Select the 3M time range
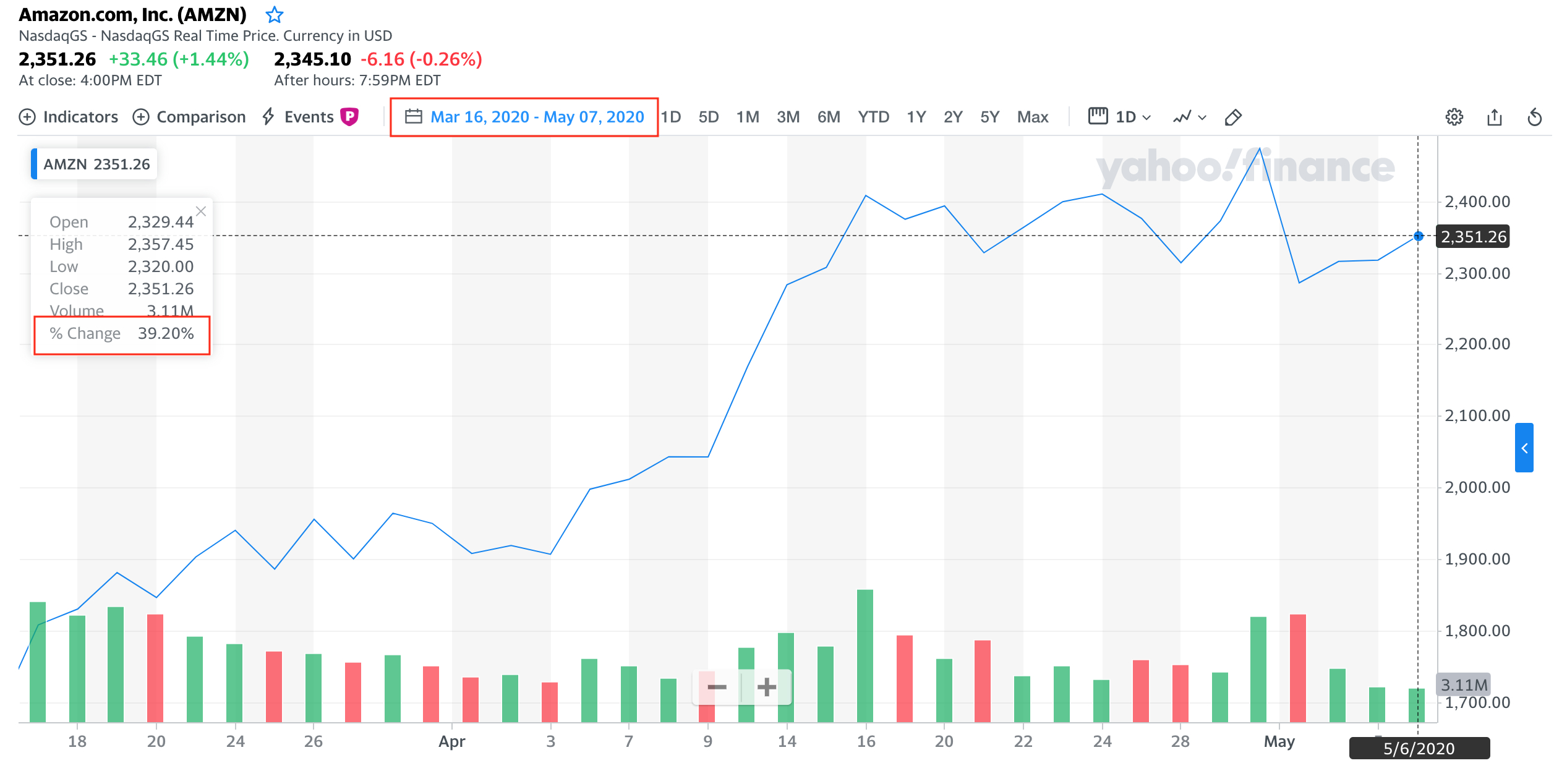Image resolution: width=1554 pixels, height=784 pixels. 788,117
